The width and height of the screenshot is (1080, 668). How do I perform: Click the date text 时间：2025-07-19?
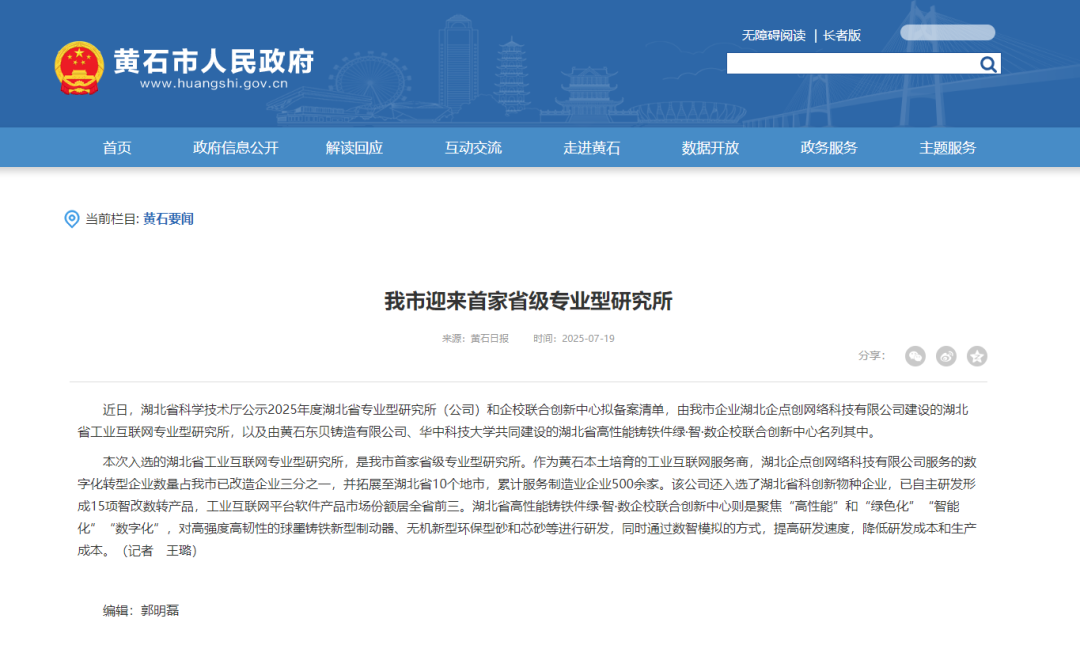pos(574,339)
